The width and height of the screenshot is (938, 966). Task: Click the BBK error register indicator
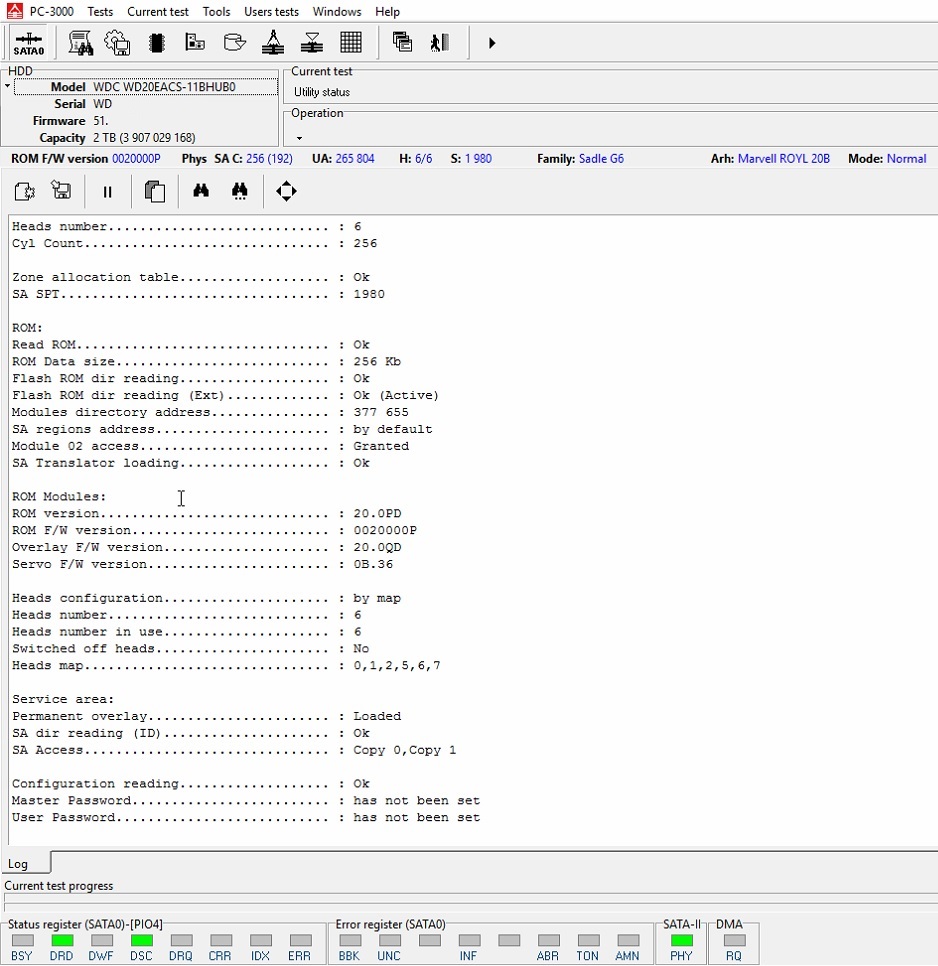pyautogui.click(x=350, y=940)
